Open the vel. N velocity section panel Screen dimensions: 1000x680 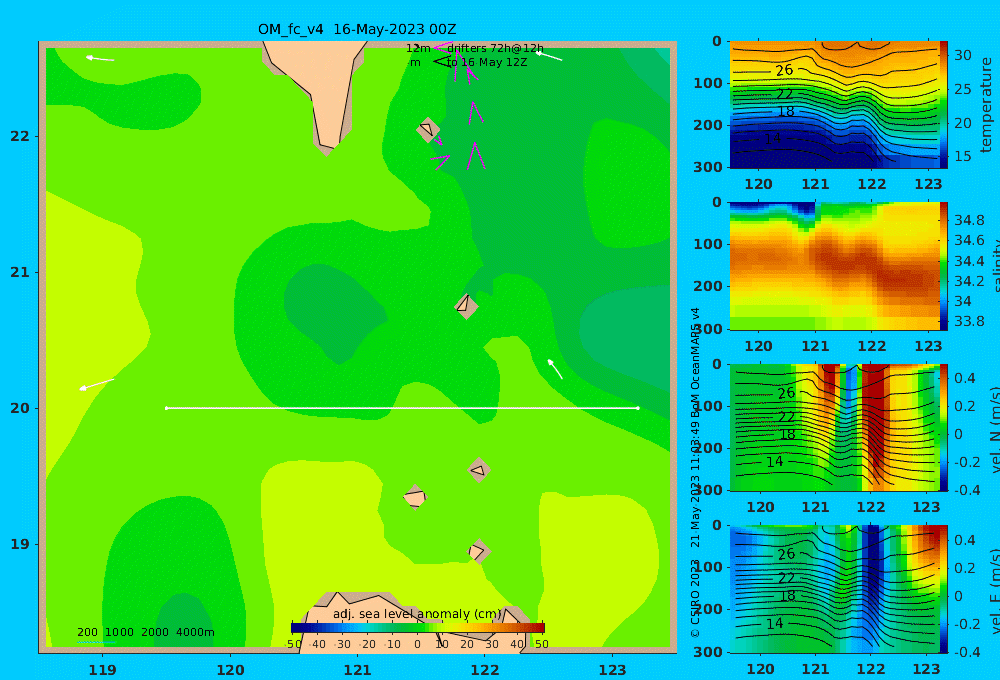[834, 427]
